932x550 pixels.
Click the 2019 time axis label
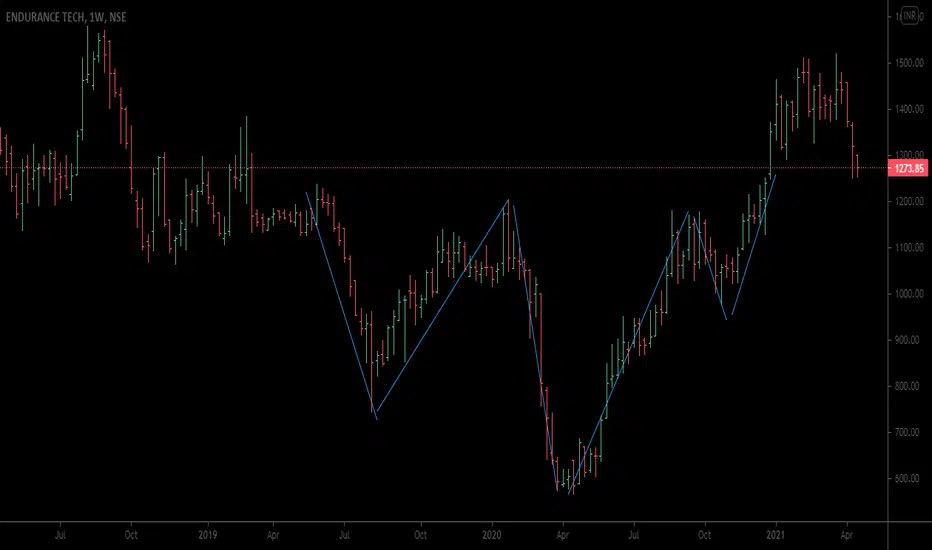click(207, 535)
